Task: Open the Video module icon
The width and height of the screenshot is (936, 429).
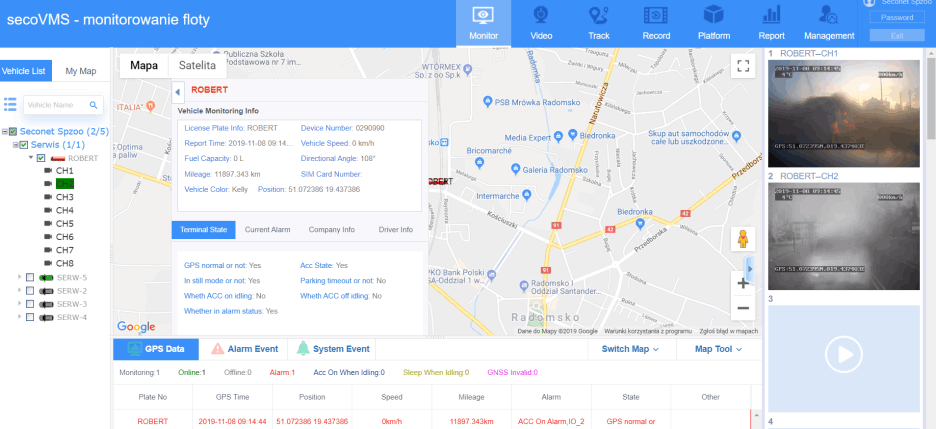Action: coord(541,15)
